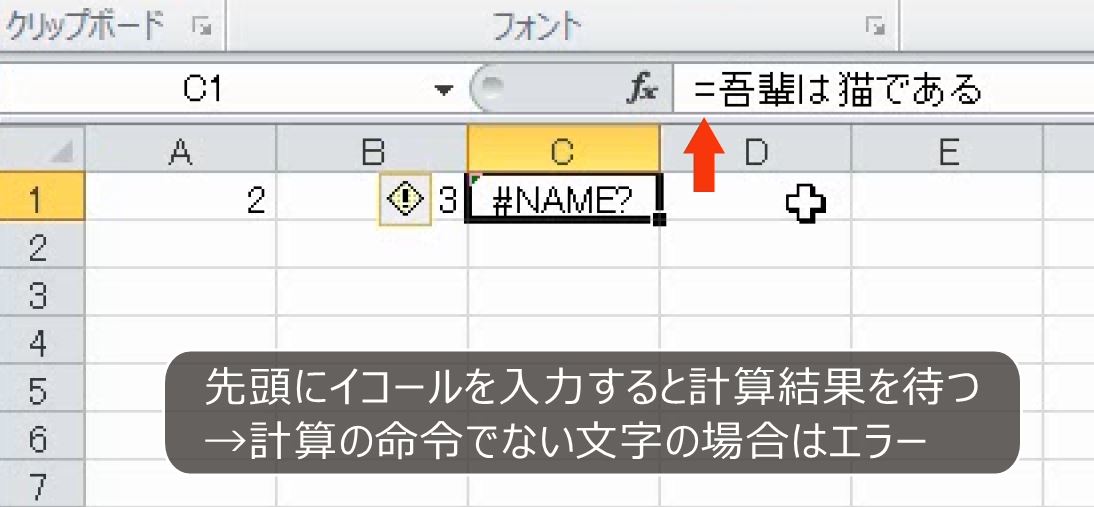Select row 1 header

point(42,197)
